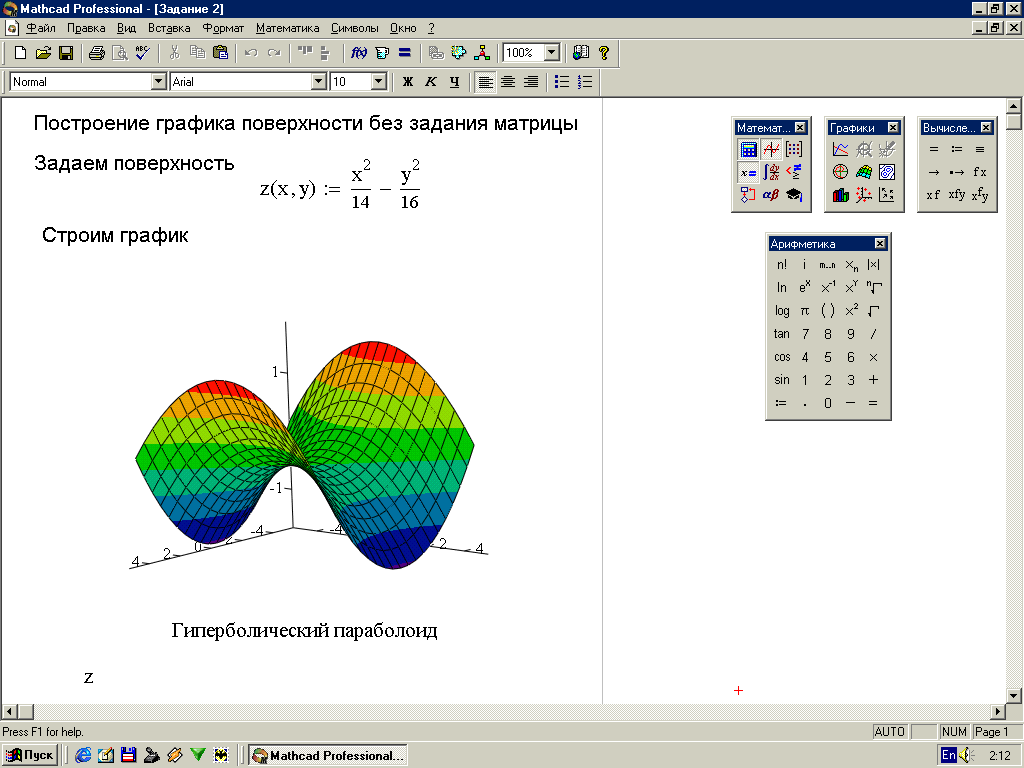Close the Графики palette
The width and height of the screenshot is (1024, 768).
pos(893,128)
